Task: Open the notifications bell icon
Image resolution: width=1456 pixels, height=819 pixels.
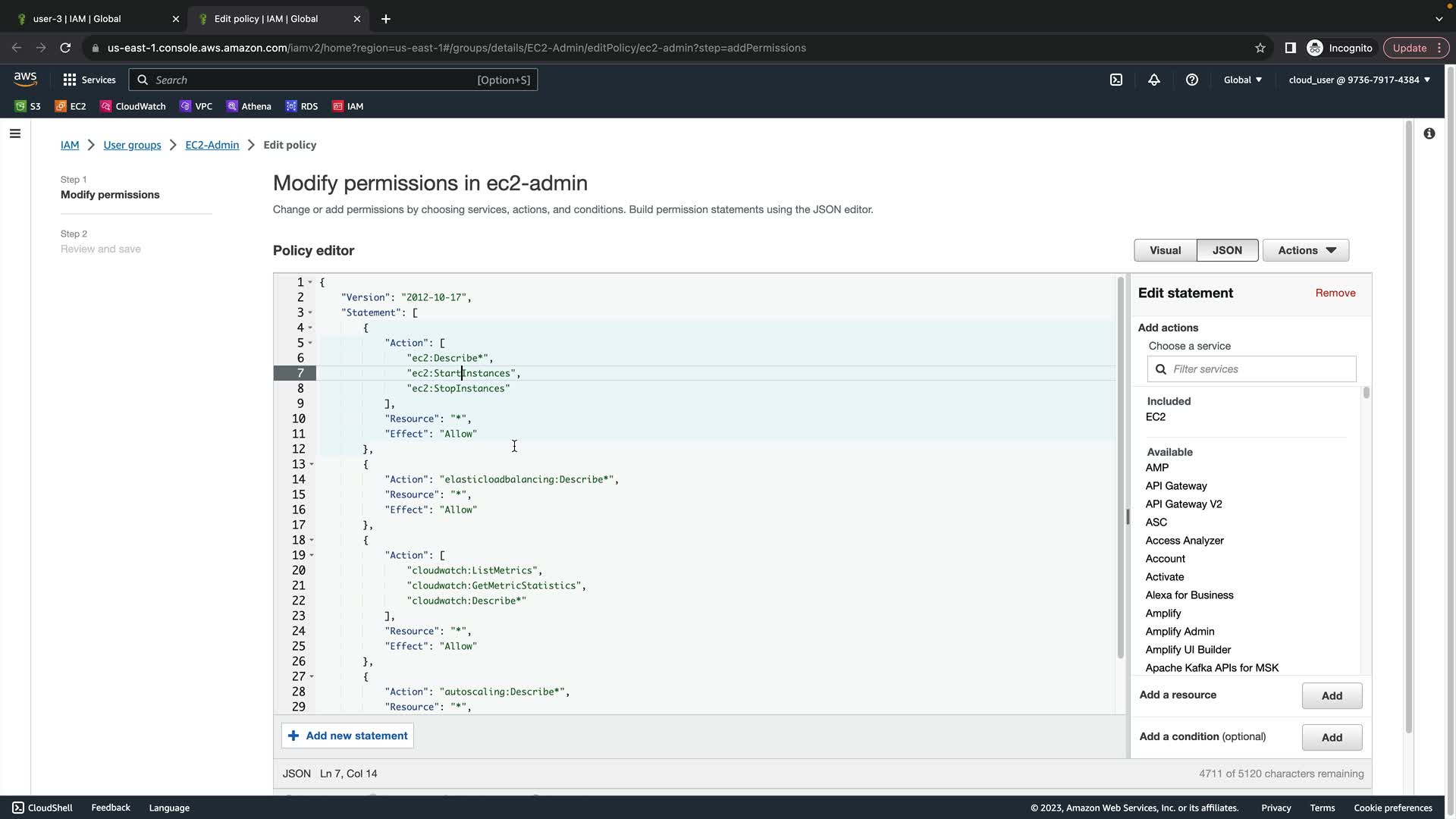Action: click(x=1154, y=80)
